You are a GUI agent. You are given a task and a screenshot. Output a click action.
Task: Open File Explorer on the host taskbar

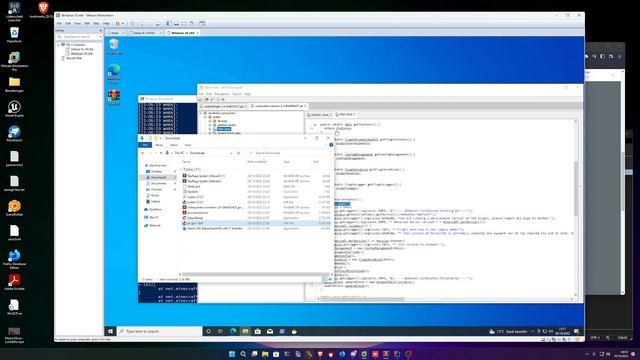265,354
